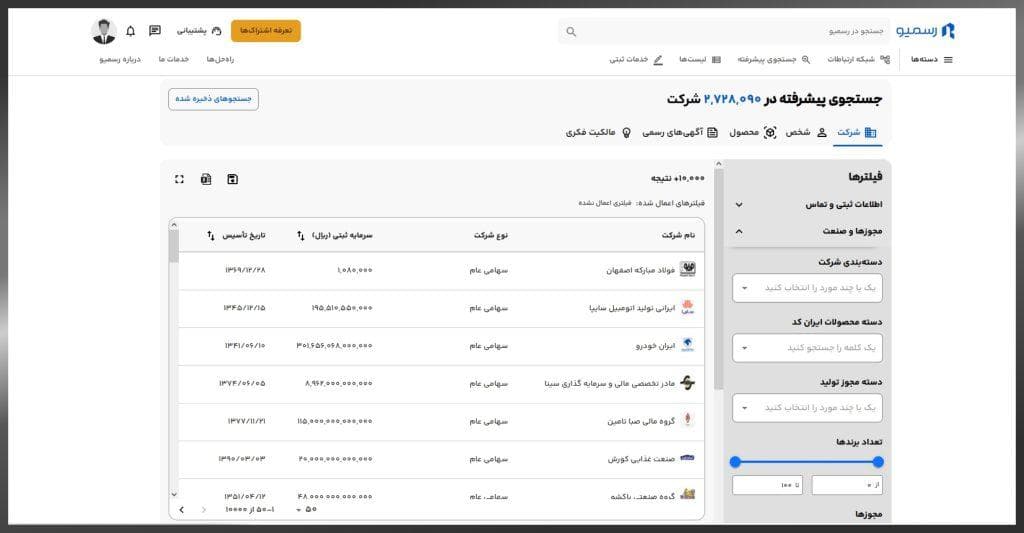
Task: Click the filters panel vertical scrollbar
Action: (x=718, y=279)
